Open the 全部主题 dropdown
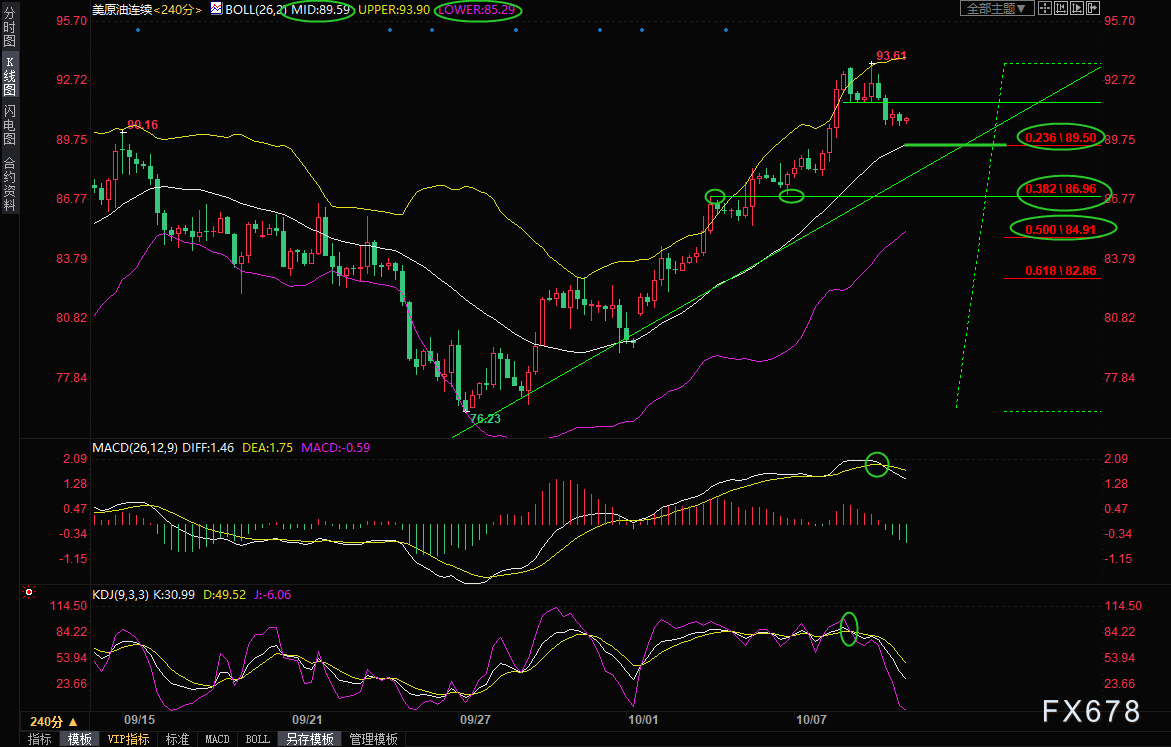1171x747 pixels. (997, 8)
